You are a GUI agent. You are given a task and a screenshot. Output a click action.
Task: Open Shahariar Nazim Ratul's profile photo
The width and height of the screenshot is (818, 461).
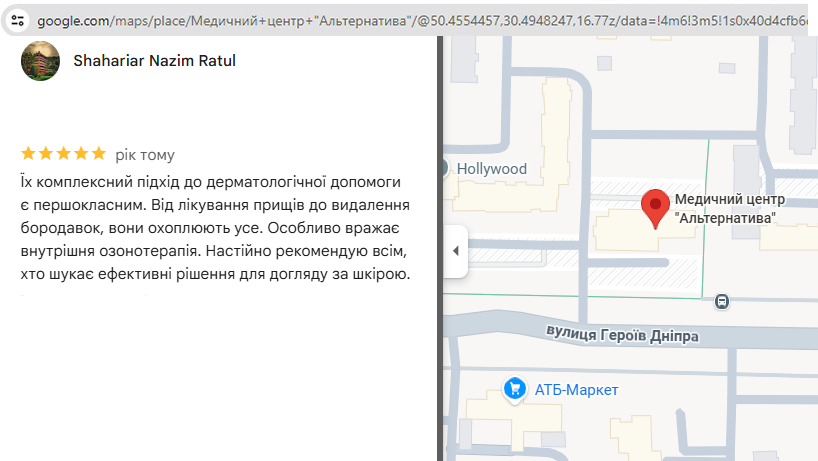(41, 61)
